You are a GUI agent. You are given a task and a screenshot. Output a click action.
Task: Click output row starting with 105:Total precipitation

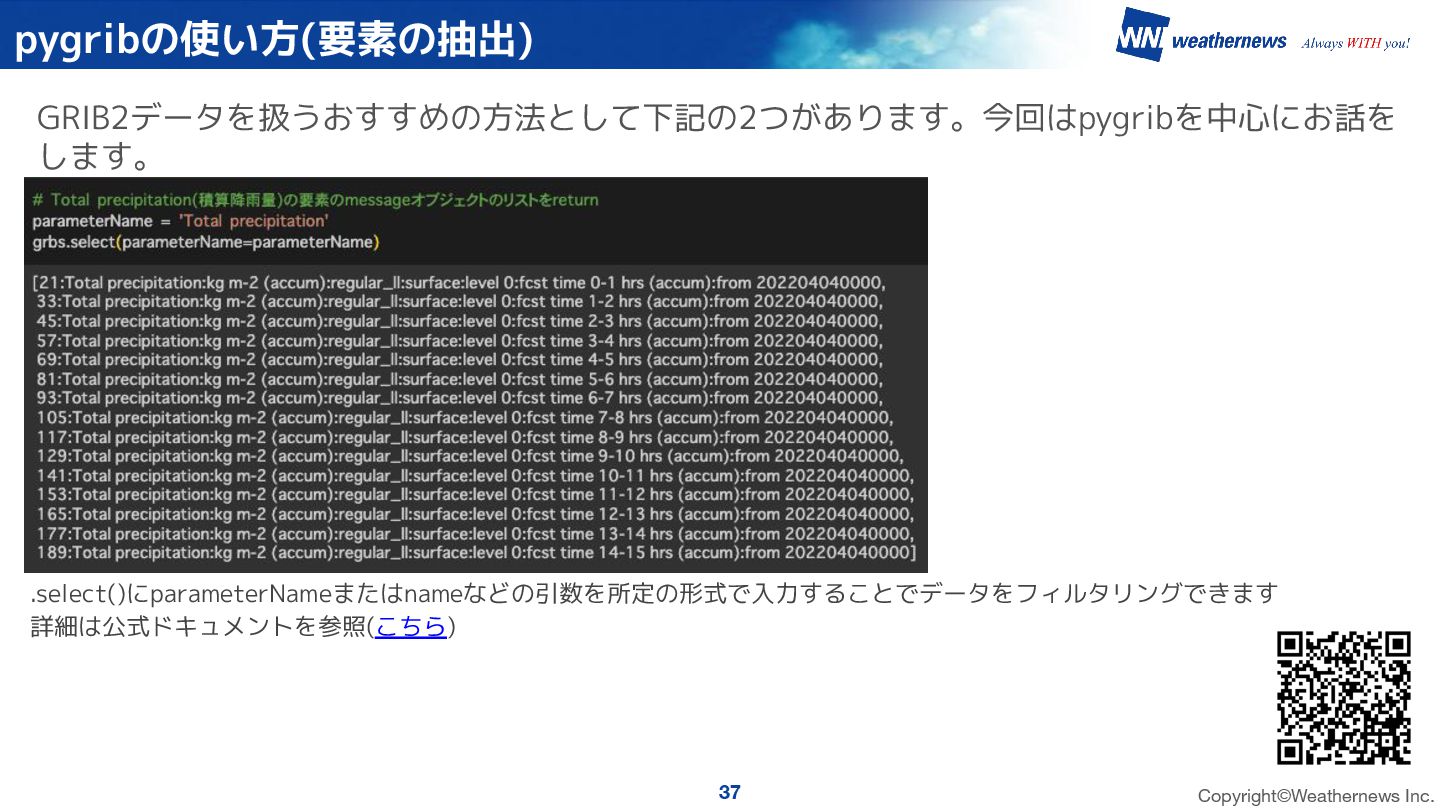[465, 417]
